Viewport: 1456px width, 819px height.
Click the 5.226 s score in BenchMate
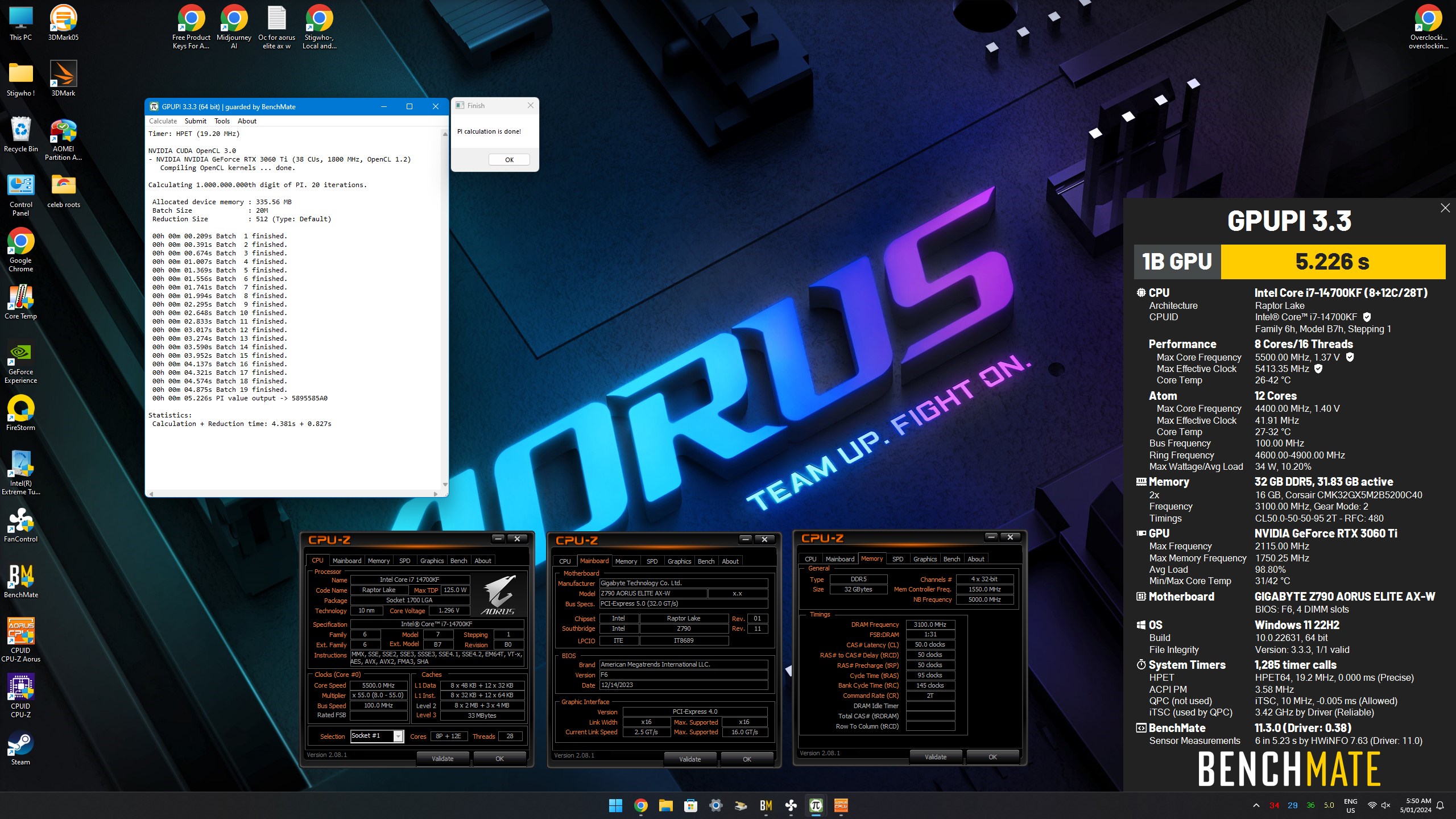click(x=1333, y=262)
